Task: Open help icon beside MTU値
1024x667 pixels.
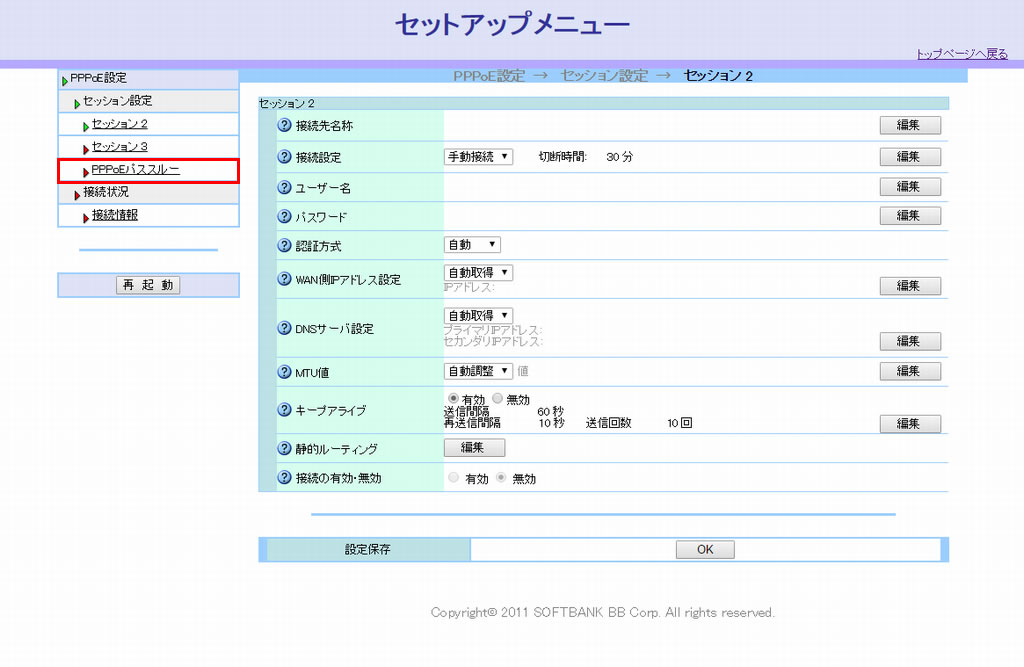Action: click(x=284, y=372)
